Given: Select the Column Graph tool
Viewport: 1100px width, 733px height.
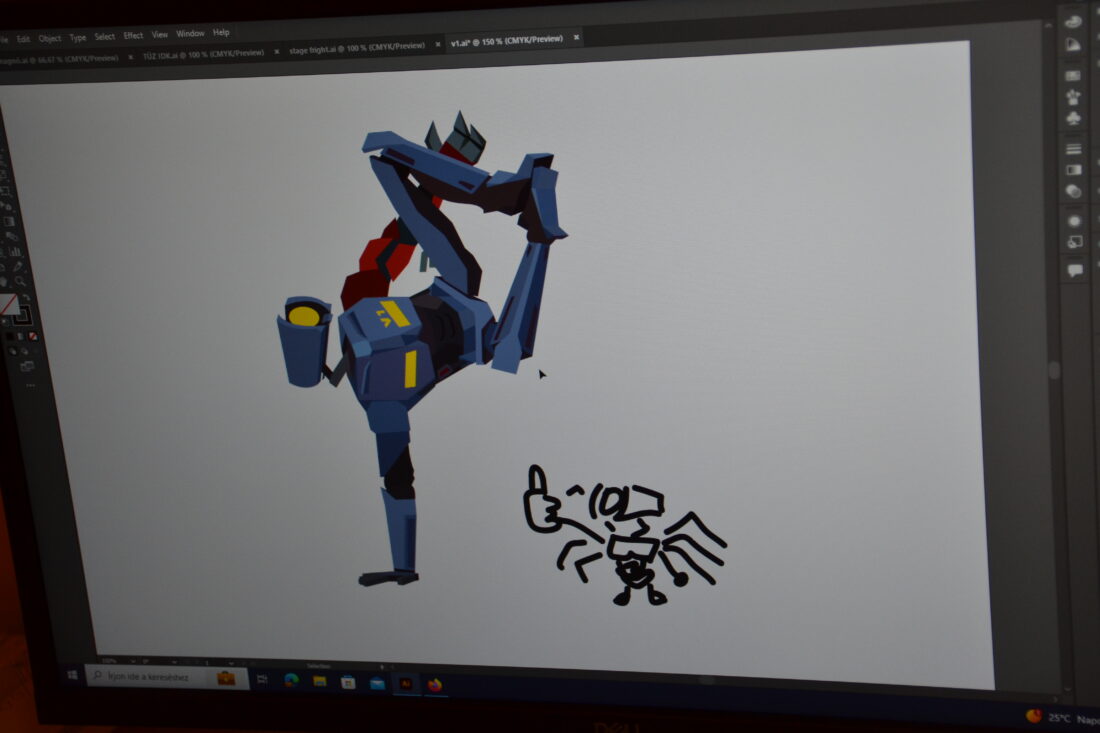Looking at the screenshot, I should pyautogui.click(x=15, y=251).
